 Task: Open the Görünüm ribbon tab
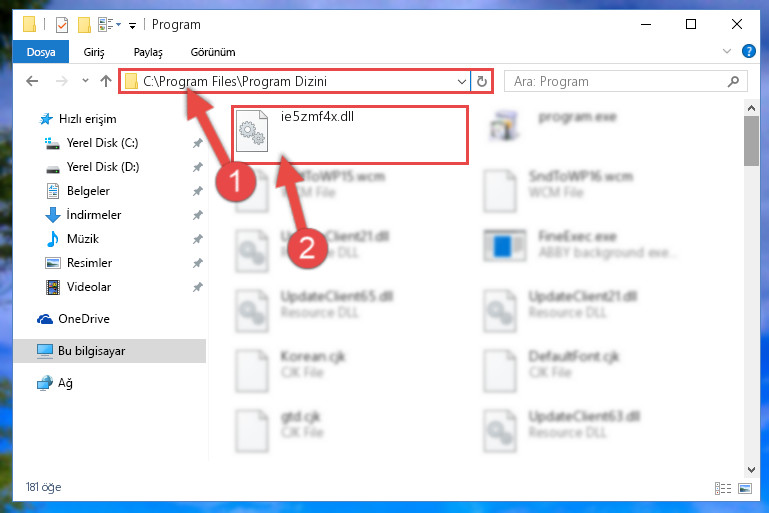(213, 52)
